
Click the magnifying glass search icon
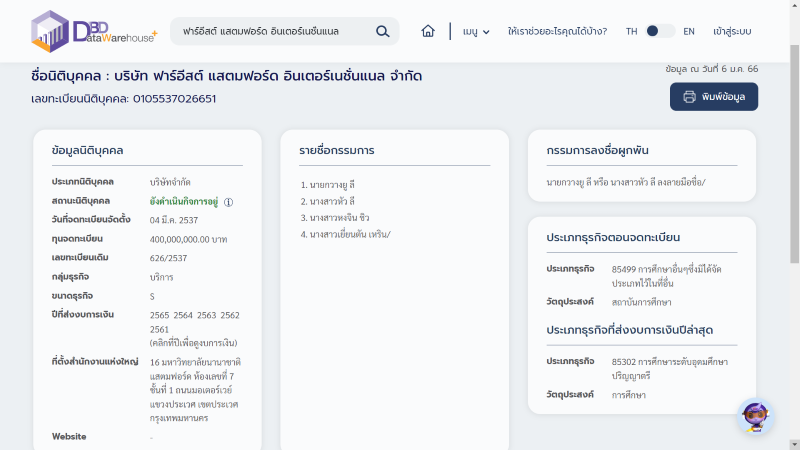click(x=382, y=31)
